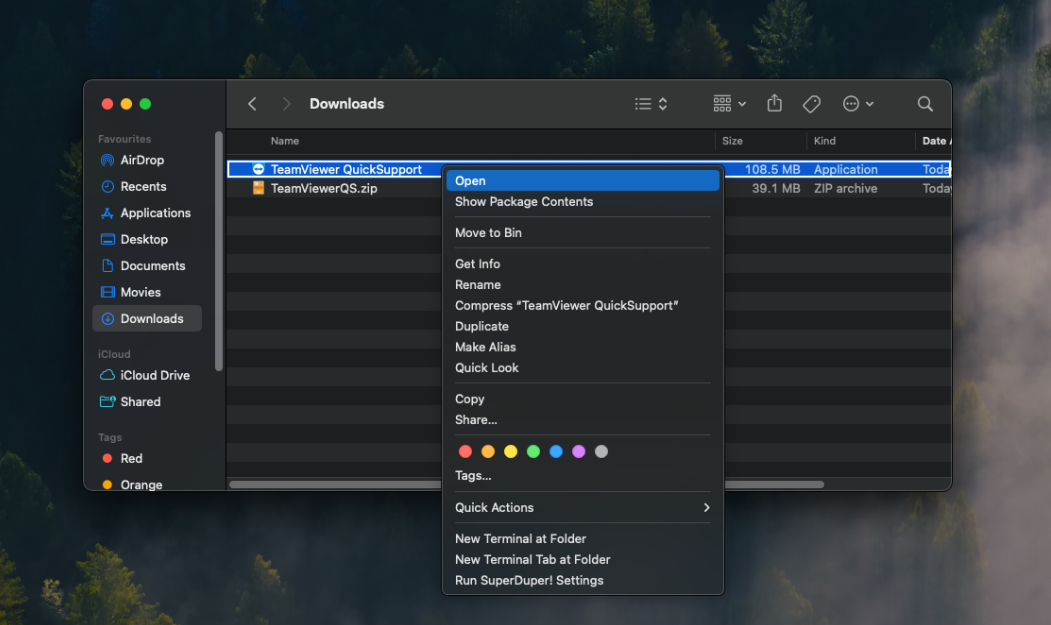This screenshot has height=625, width=1051.
Task: Click the AirDrop sidebar icon
Action: tap(107, 160)
